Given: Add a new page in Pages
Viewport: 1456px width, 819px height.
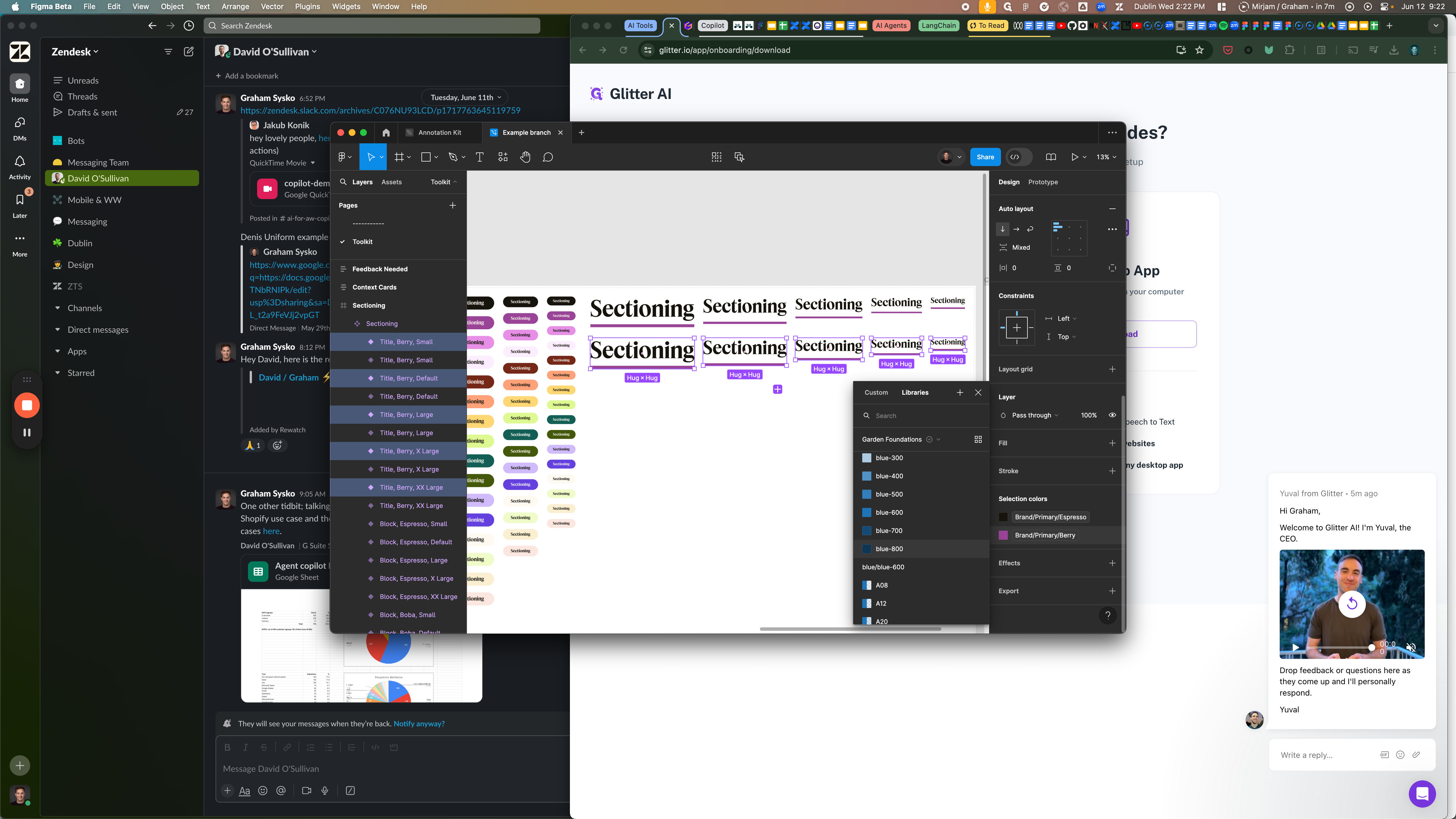Looking at the screenshot, I should point(452,205).
